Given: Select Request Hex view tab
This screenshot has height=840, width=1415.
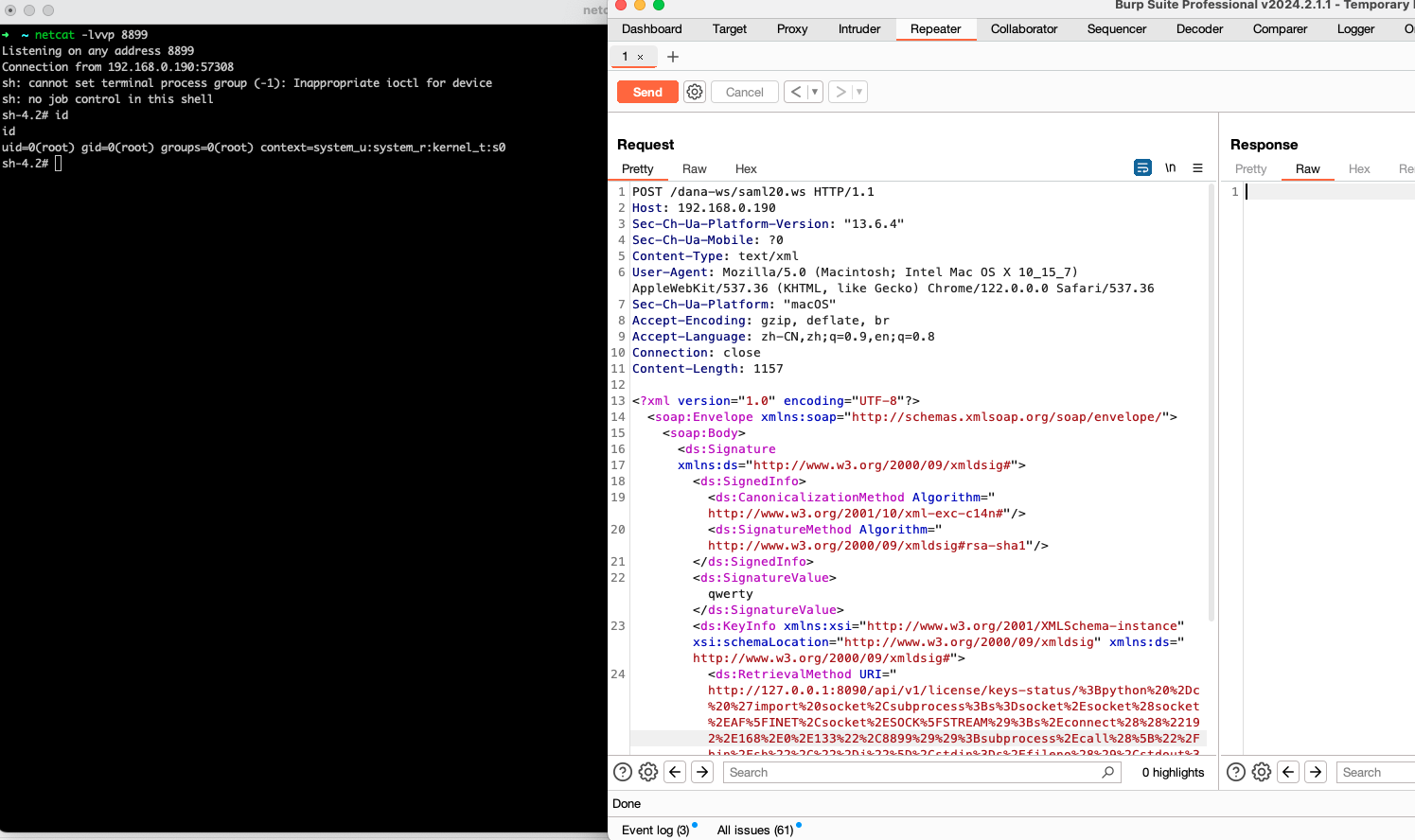Looking at the screenshot, I should (746, 168).
